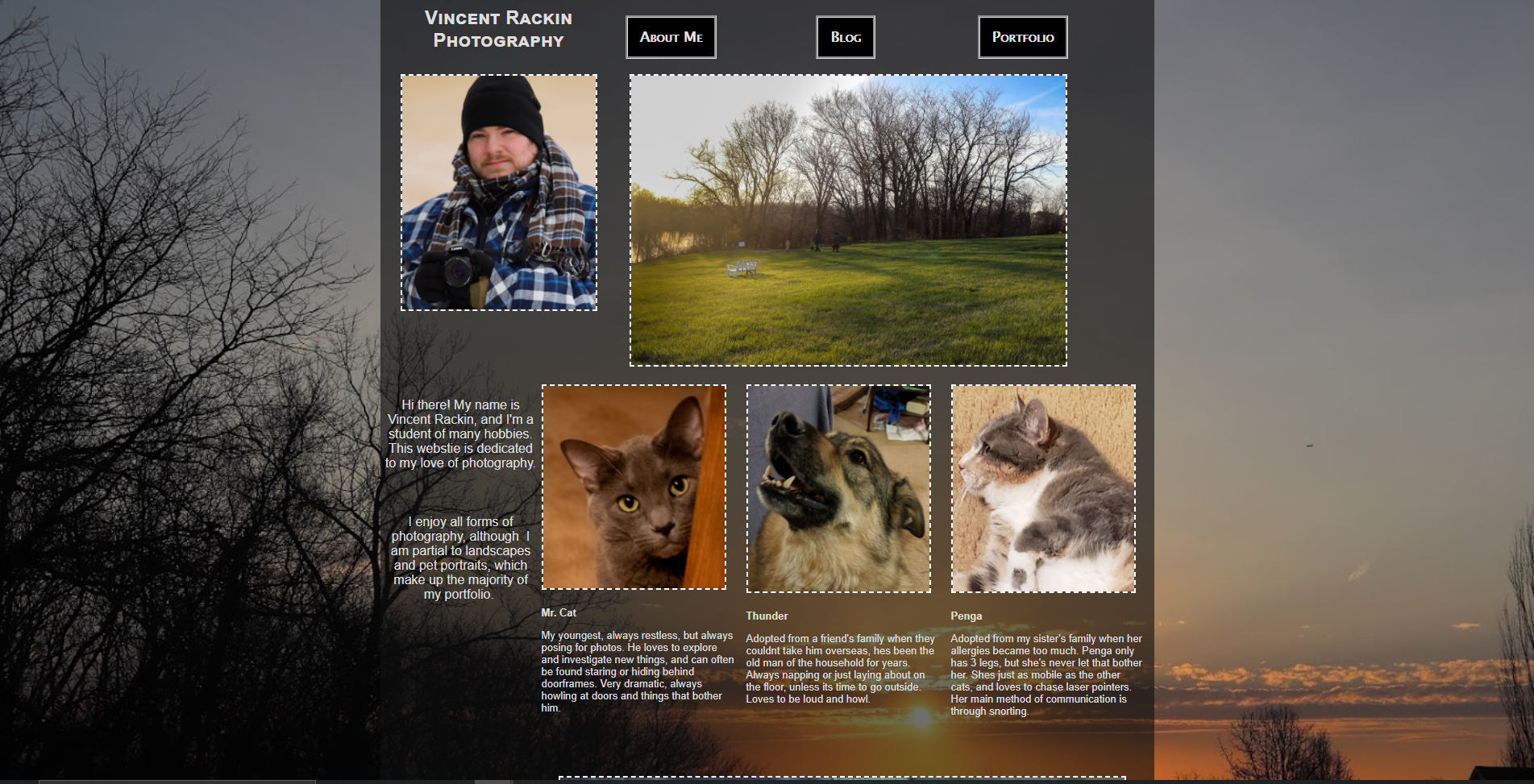
Task: Go to the Blog page
Action: [846, 37]
